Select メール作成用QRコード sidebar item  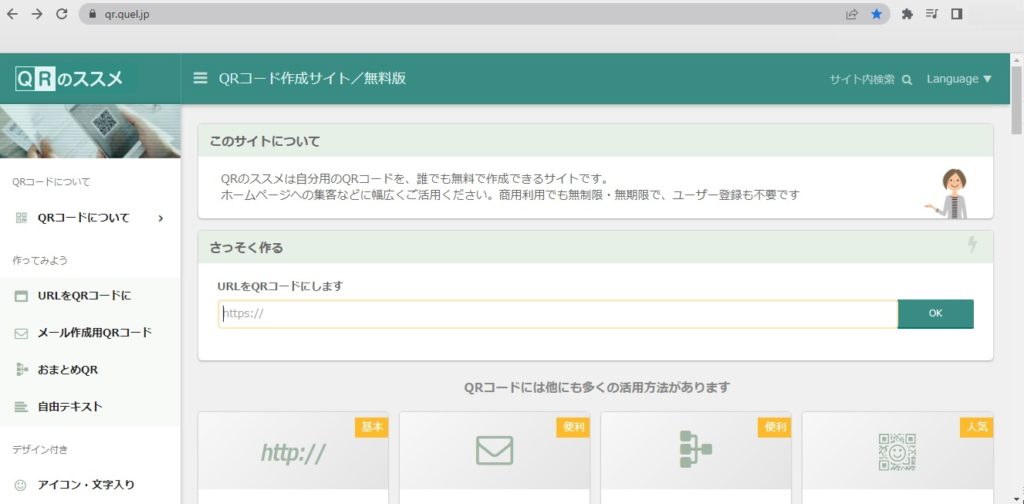94,333
